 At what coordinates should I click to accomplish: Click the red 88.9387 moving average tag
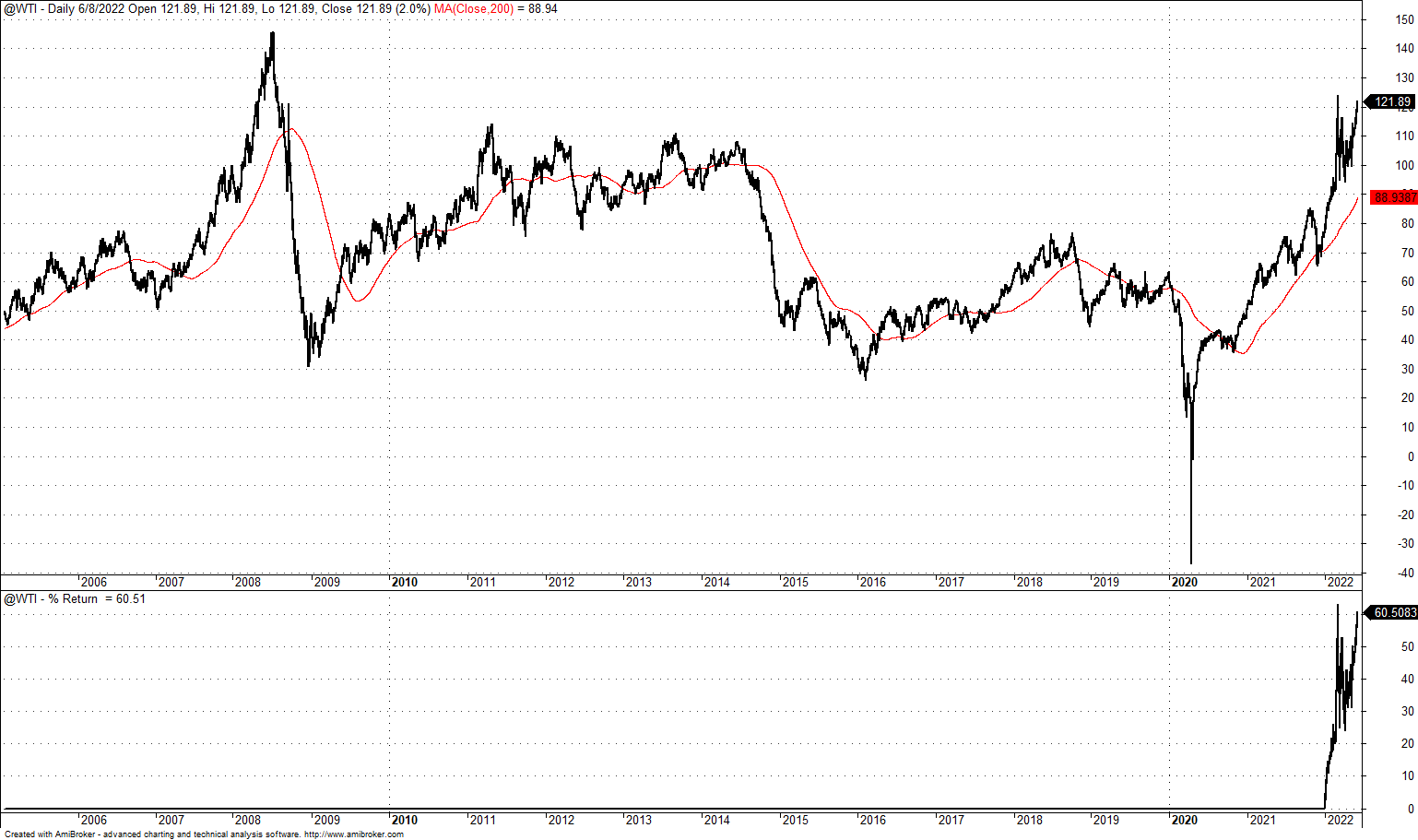tap(1394, 197)
